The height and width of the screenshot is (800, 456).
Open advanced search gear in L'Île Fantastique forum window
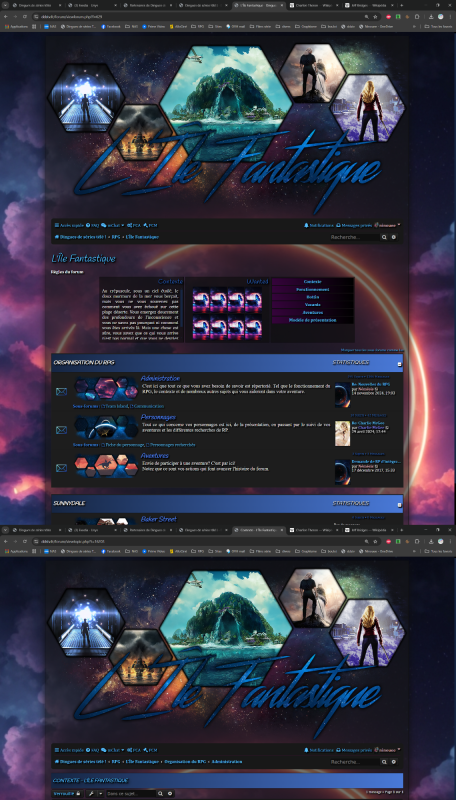(393, 237)
